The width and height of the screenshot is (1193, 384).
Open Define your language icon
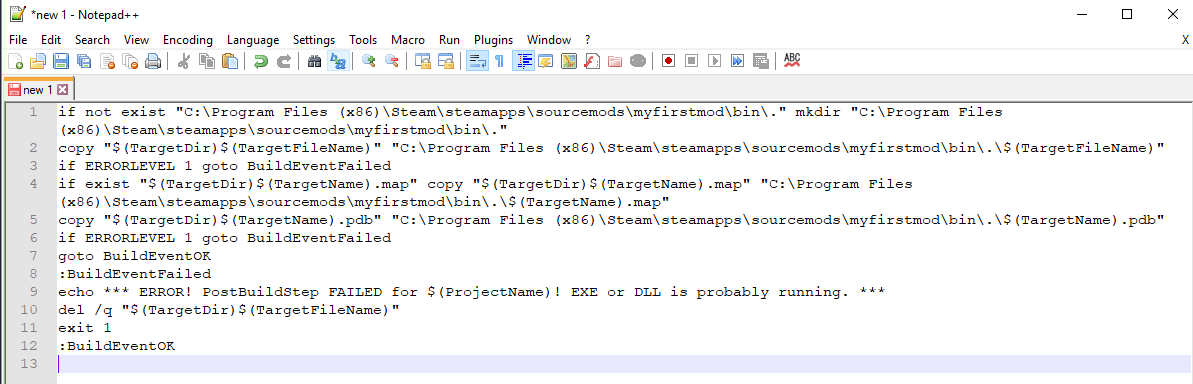click(546, 62)
